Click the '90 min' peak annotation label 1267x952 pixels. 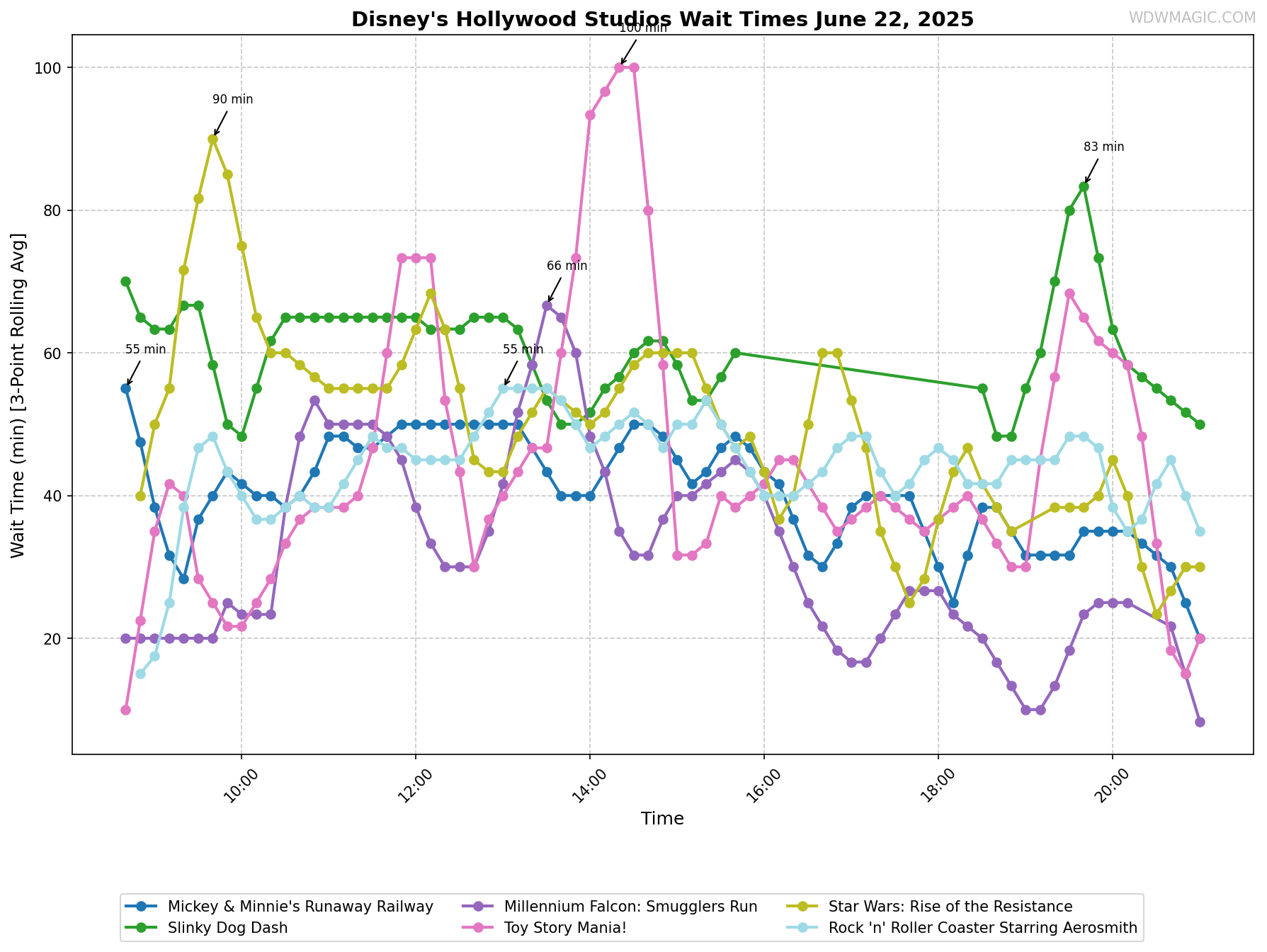click(x=232, y=99)
